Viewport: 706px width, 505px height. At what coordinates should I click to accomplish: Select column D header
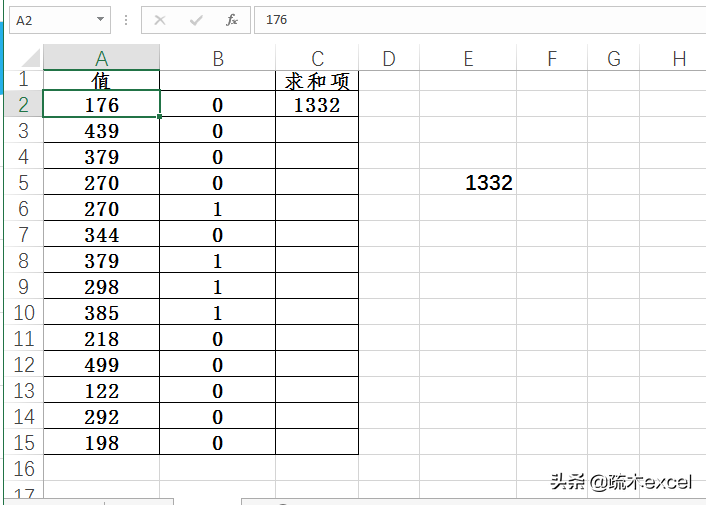point(389,58)
